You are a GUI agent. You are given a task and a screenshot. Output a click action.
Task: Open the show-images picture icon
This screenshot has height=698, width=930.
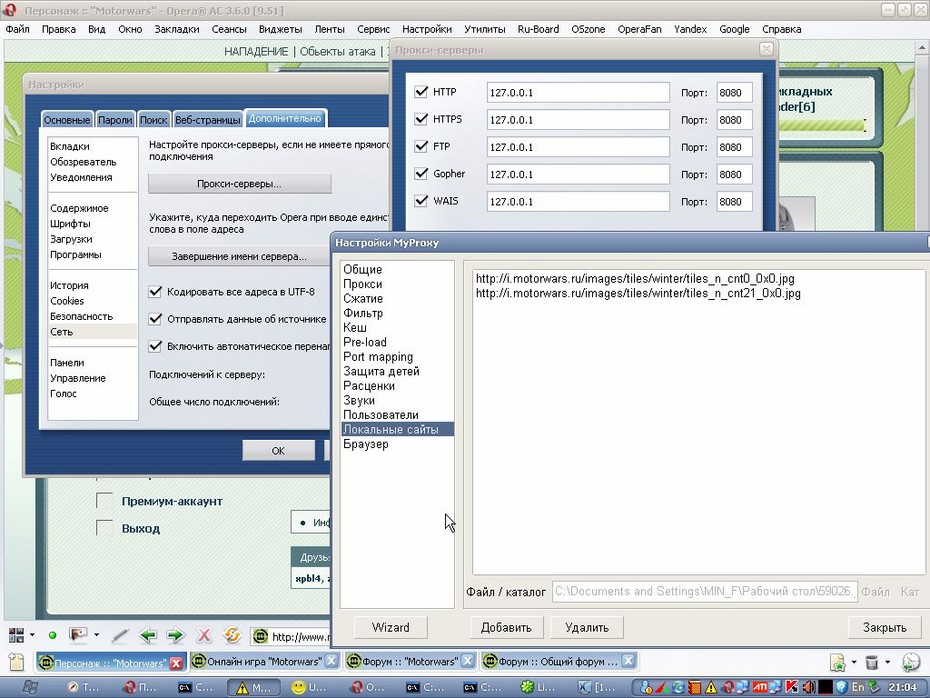(78, 635)
